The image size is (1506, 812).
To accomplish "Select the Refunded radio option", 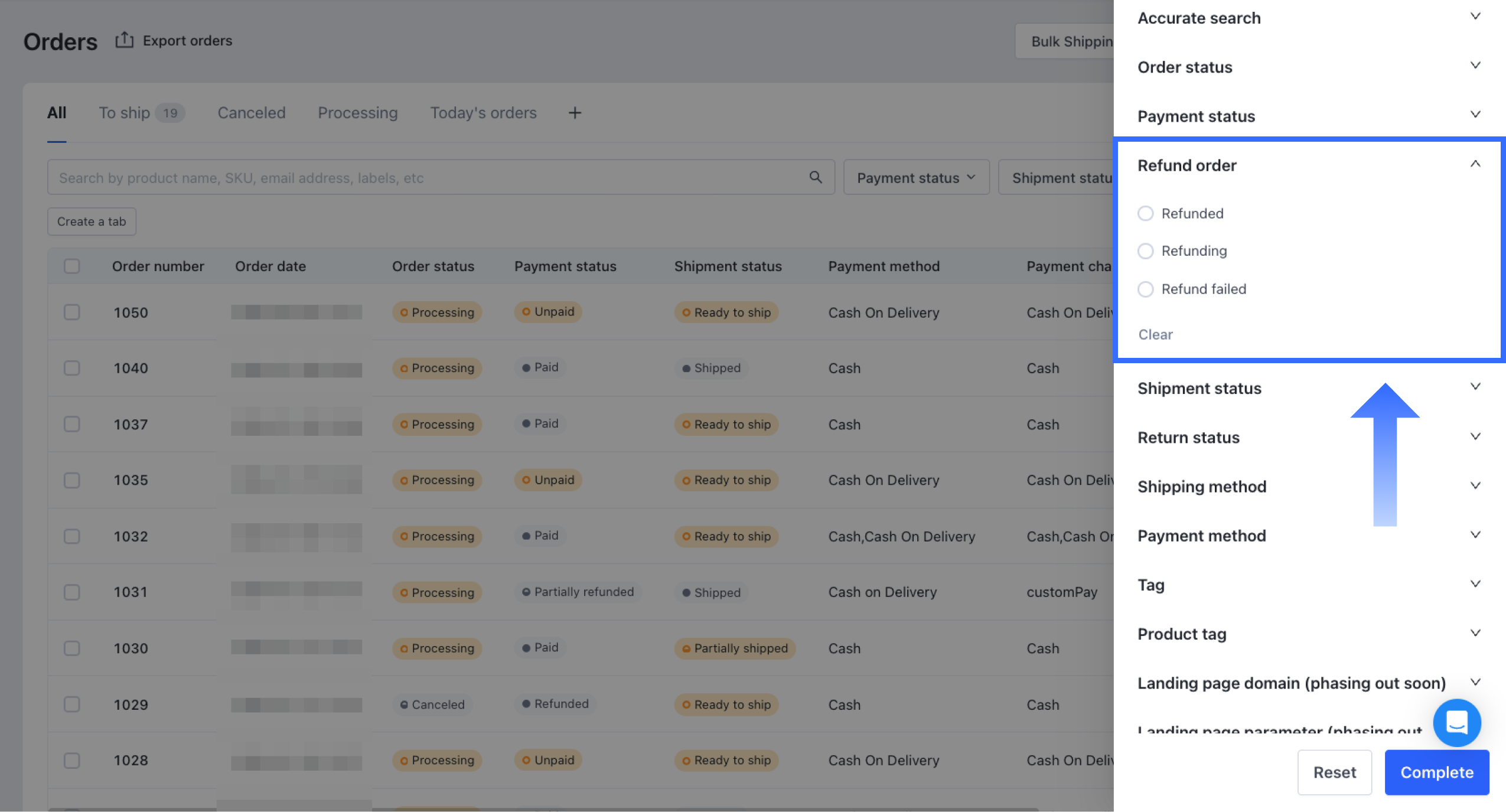I will [x=1145, y=213].
